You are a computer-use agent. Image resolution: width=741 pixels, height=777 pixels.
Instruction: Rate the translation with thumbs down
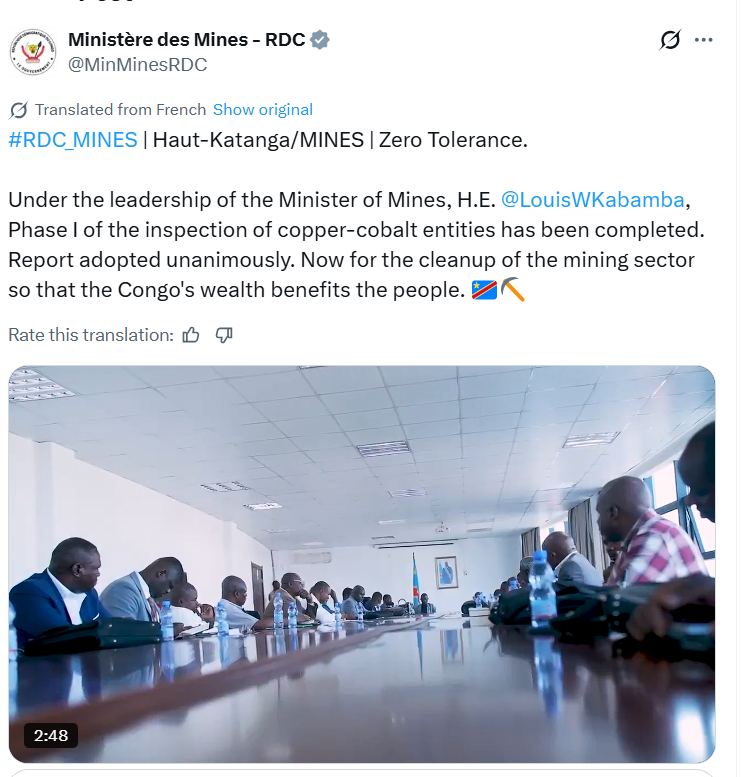(224, 335)
